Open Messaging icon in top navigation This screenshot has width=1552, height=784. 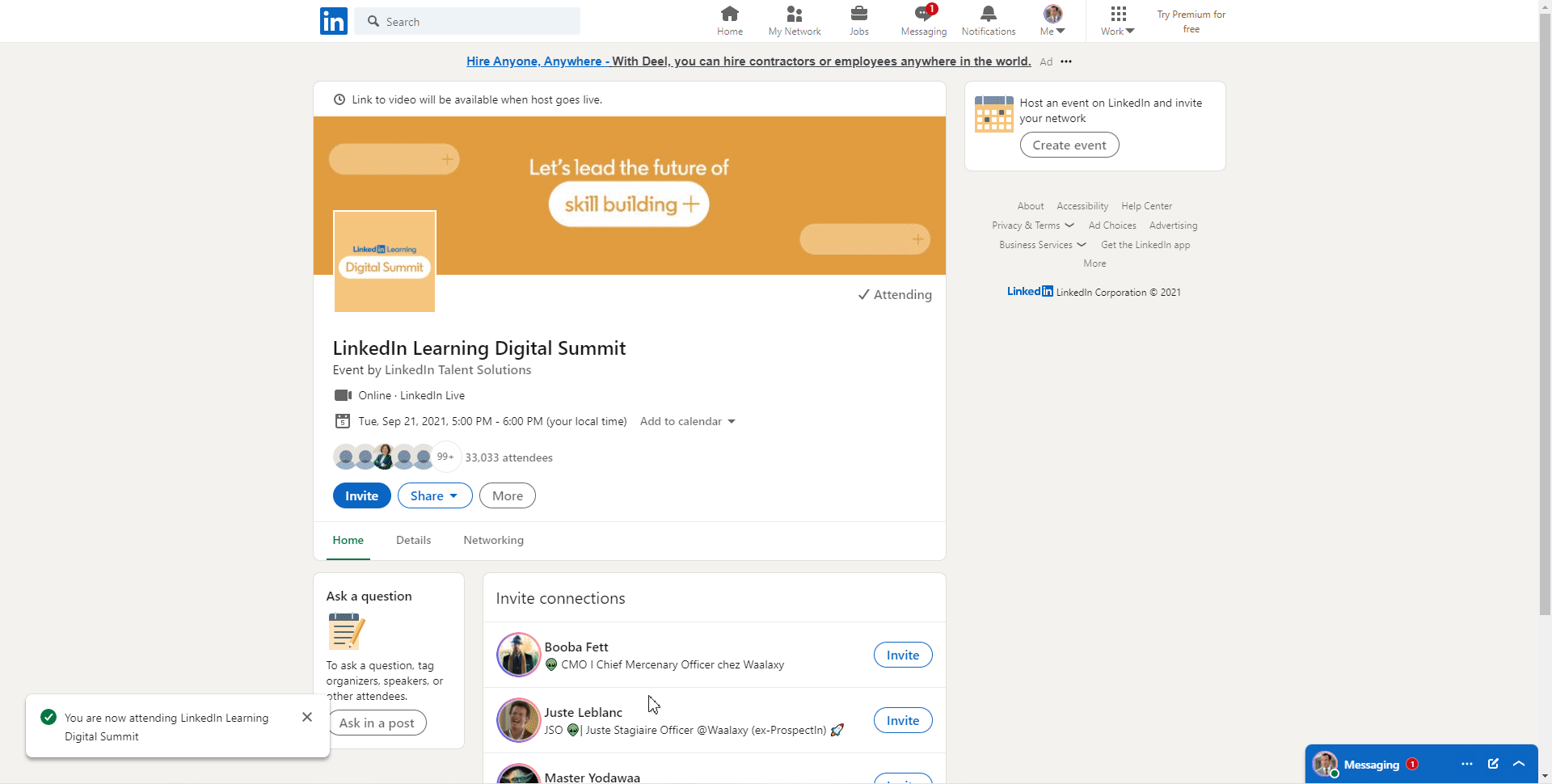click(924, 21)
